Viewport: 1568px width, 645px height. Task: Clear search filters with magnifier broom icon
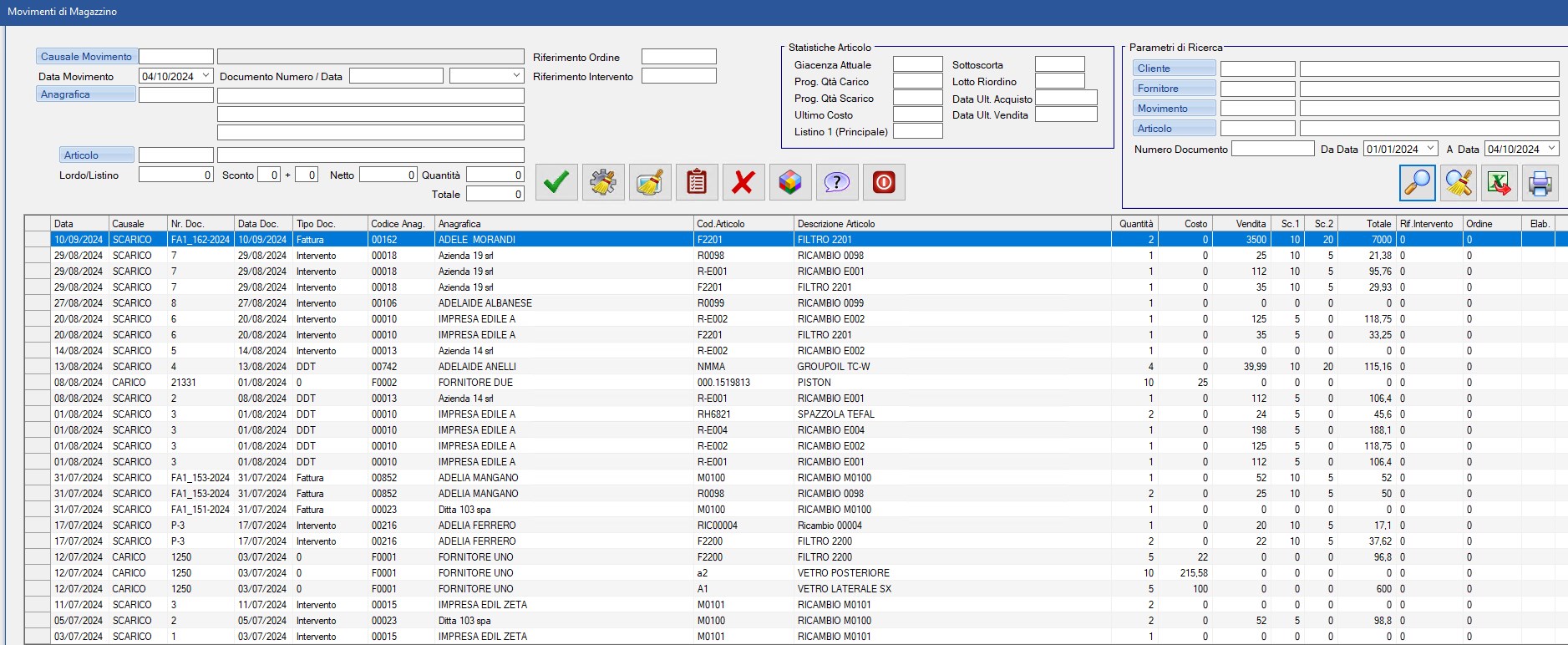click(x=1459, y=183)
